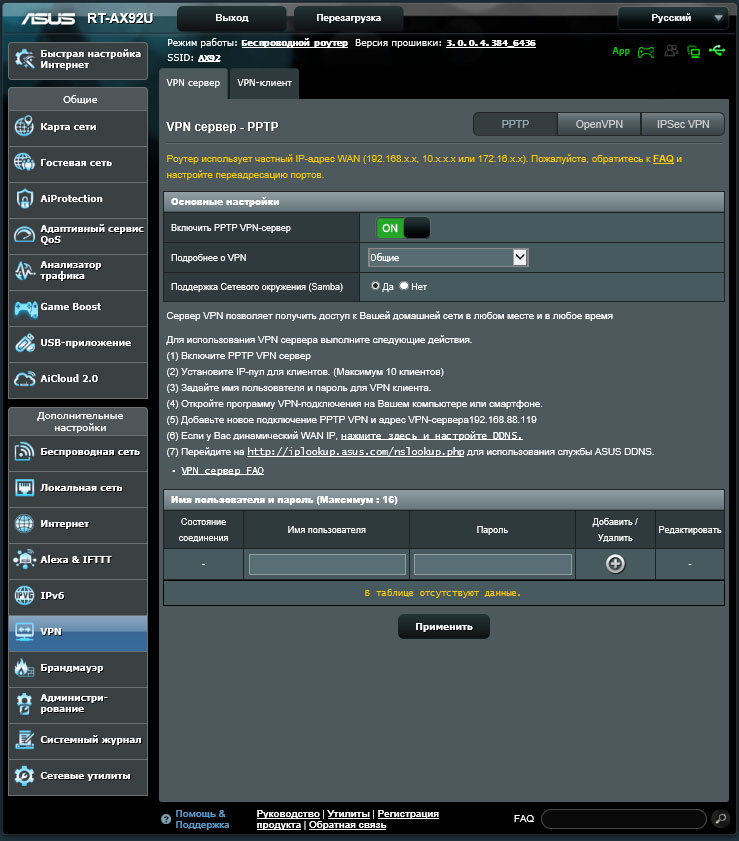
Task: Click the plus icon to add user
Action: (615, 564)
